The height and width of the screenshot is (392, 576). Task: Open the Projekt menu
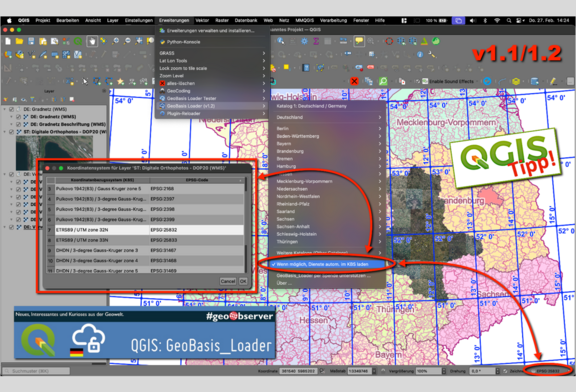click(x=43, y=21)
